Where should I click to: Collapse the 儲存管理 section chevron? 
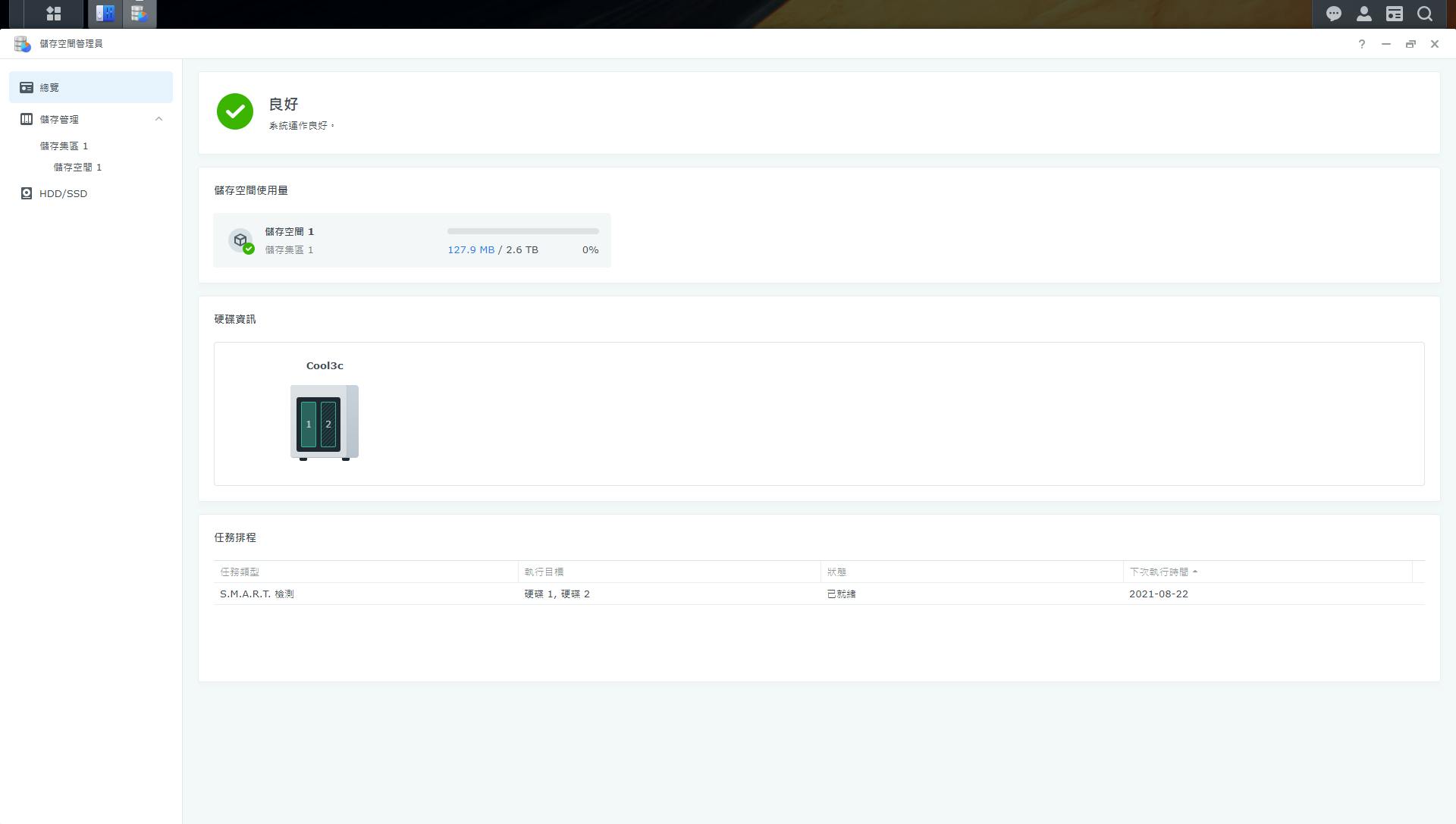tap(158, 119)
